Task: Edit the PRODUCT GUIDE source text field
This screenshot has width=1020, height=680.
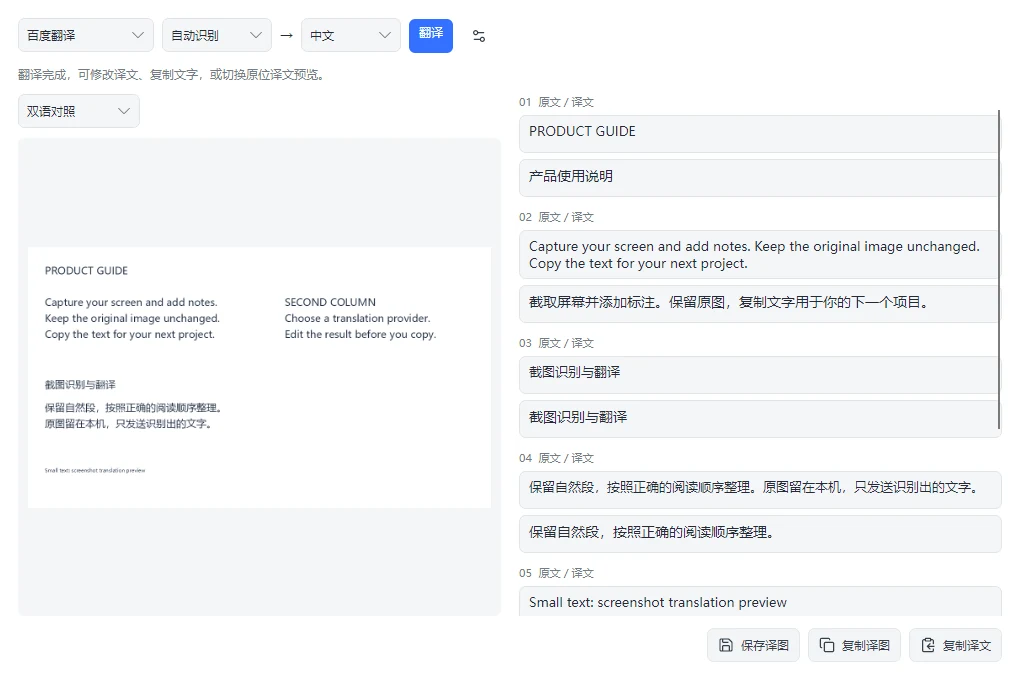Action: click(x=758, y=134)
